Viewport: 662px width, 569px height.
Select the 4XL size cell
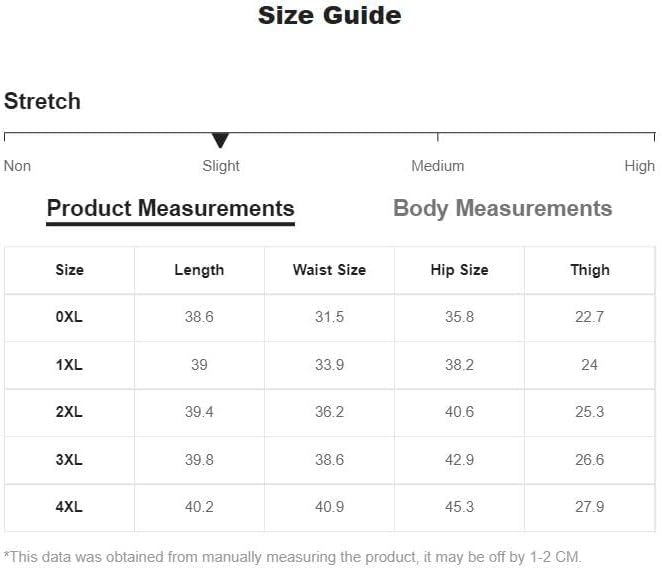coord(69,507)
